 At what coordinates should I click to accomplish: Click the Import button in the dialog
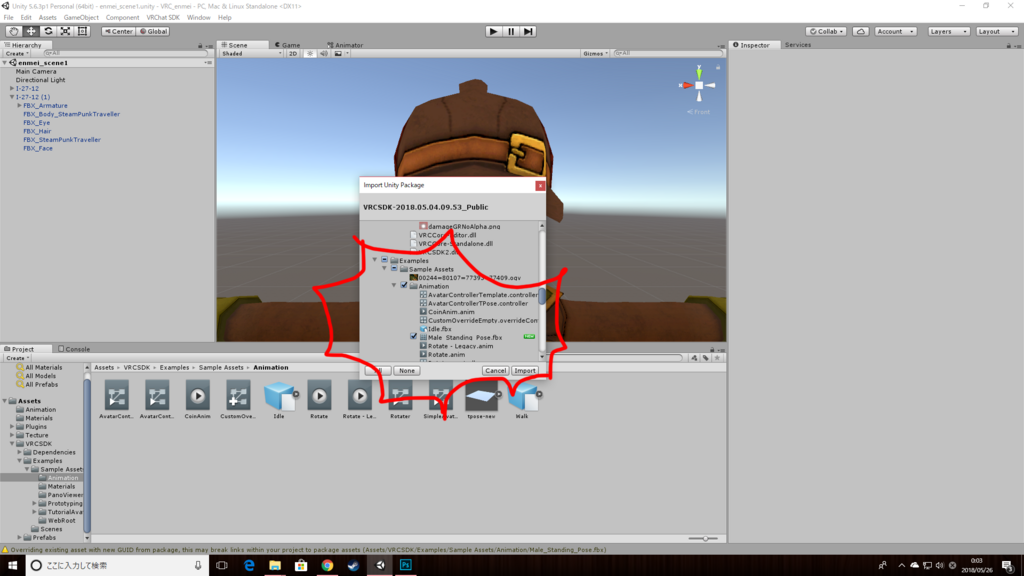pos(526,370)
